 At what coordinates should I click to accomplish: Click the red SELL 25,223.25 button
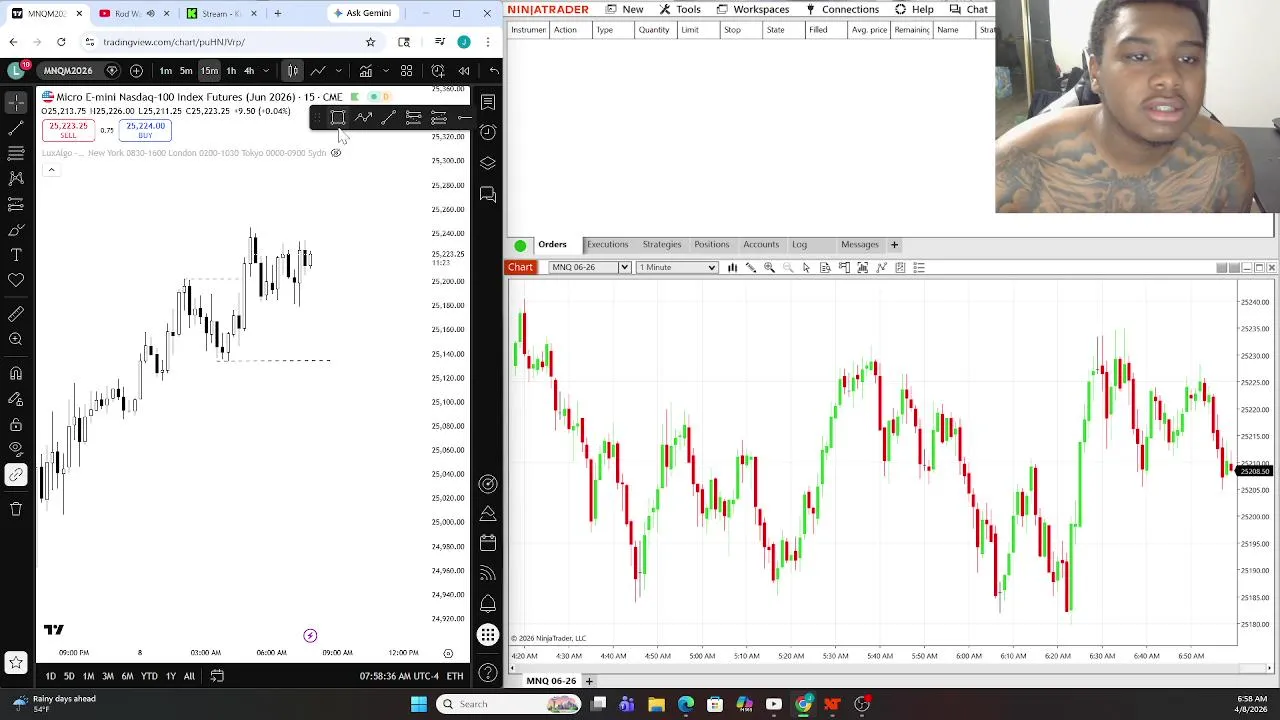pos(68,130)
